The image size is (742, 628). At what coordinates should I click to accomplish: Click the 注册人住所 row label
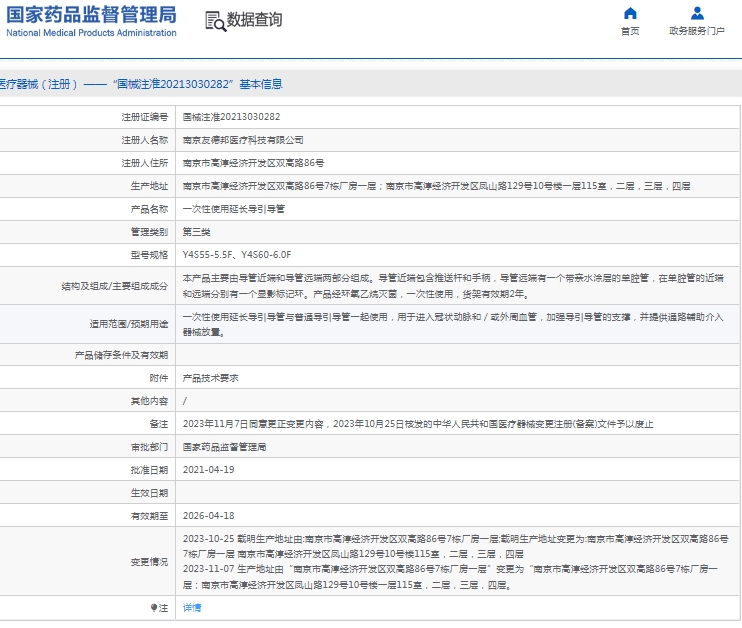tap(145, 163)
